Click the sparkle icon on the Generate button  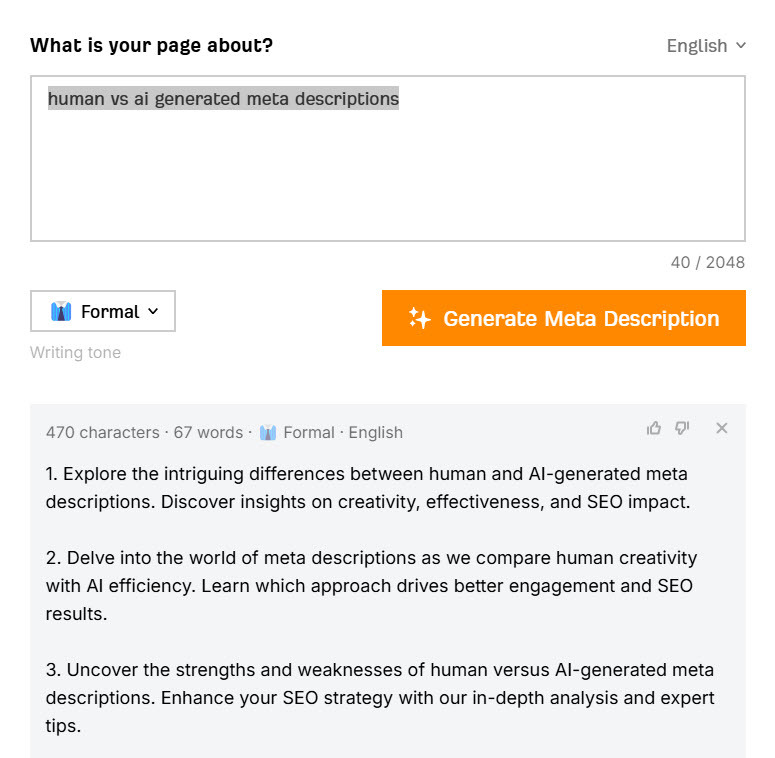click(x=420, y=319)
